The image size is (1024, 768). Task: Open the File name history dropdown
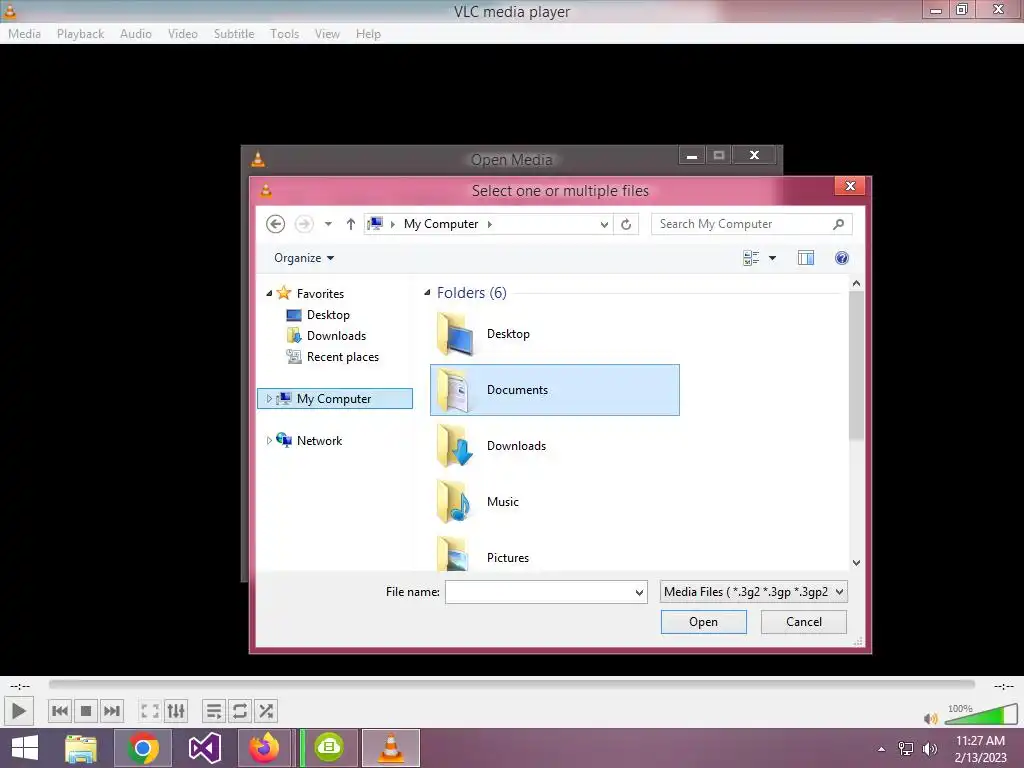point(639,592)
